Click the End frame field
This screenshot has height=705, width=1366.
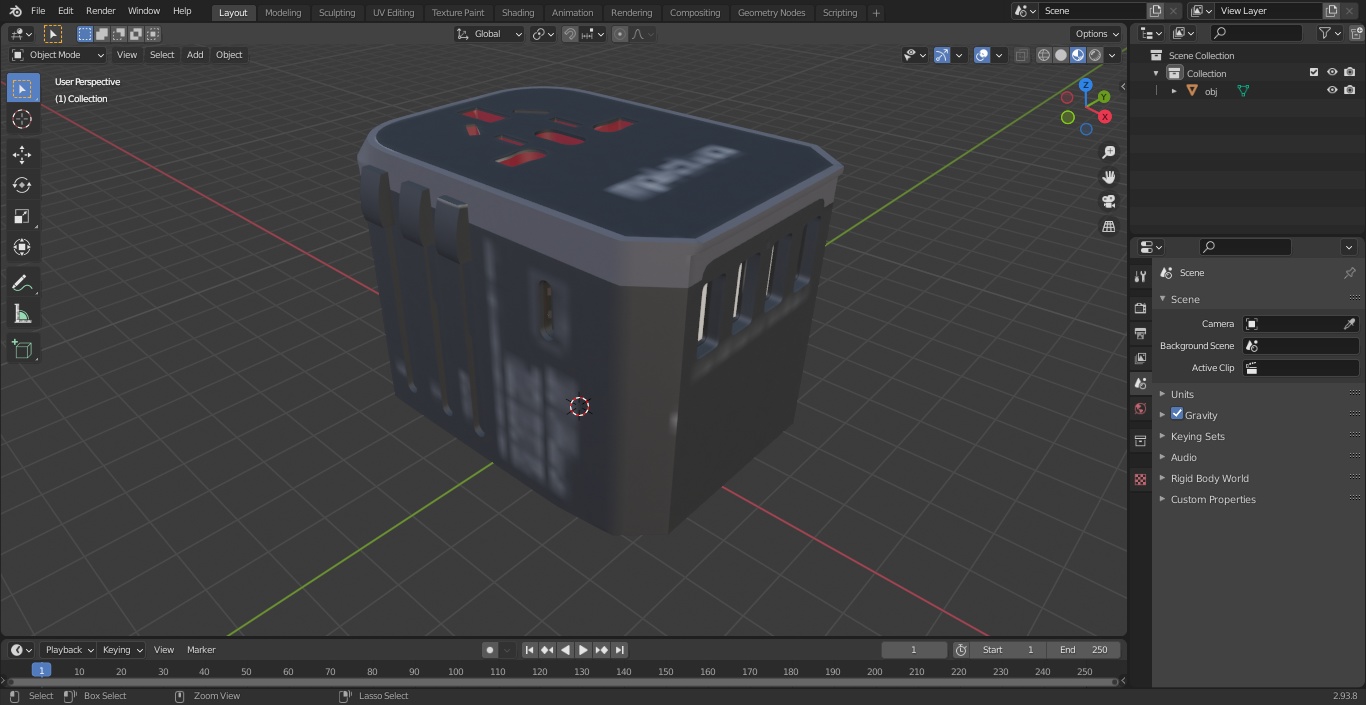(x=1084, y=650)
